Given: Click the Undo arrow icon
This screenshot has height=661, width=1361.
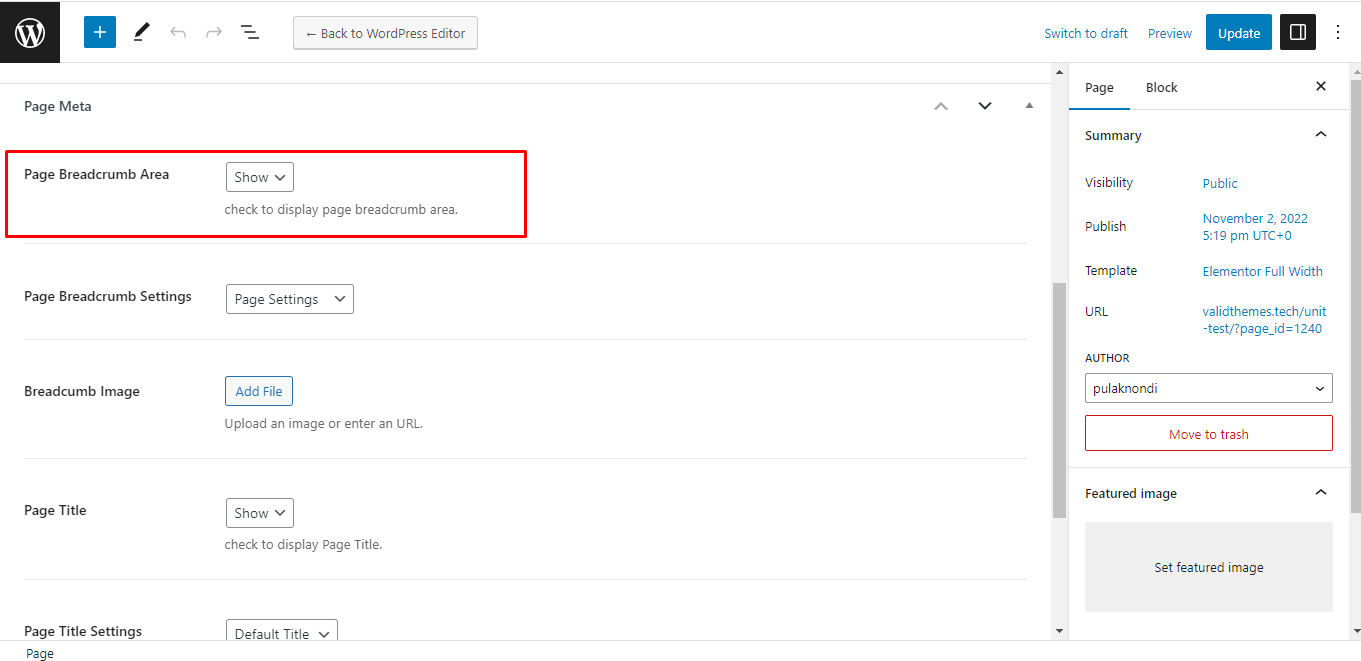Looking at the screenshot, I should click(178, 32).
